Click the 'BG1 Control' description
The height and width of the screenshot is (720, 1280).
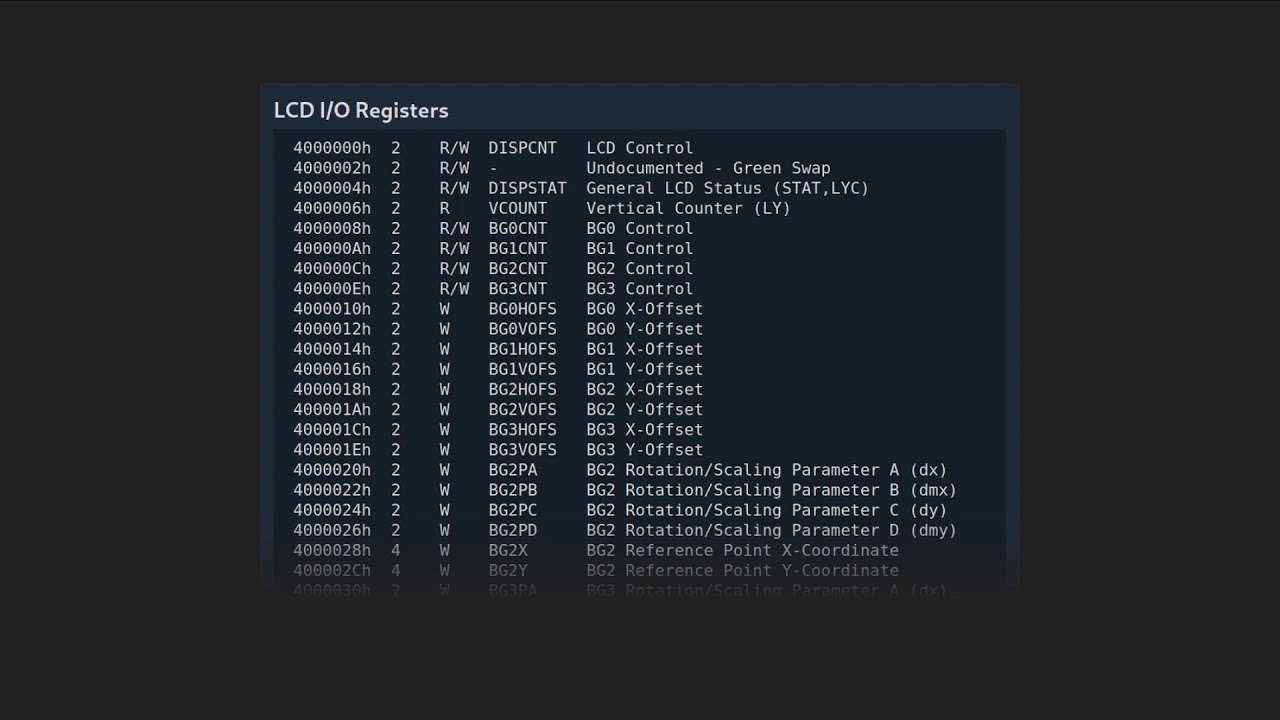pos(640,248)
